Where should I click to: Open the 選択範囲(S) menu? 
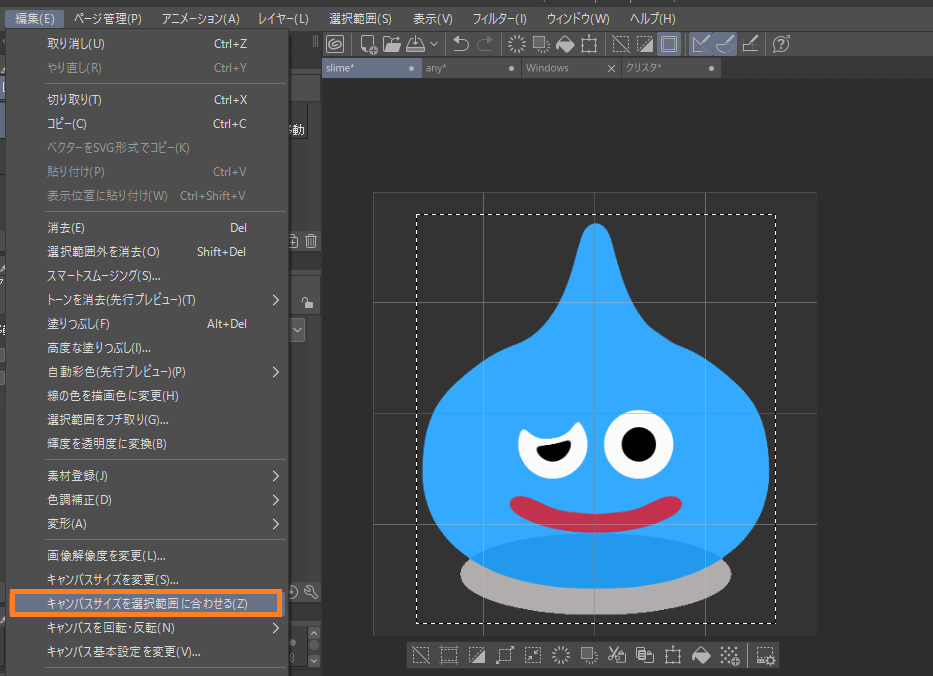coord(360,18)
